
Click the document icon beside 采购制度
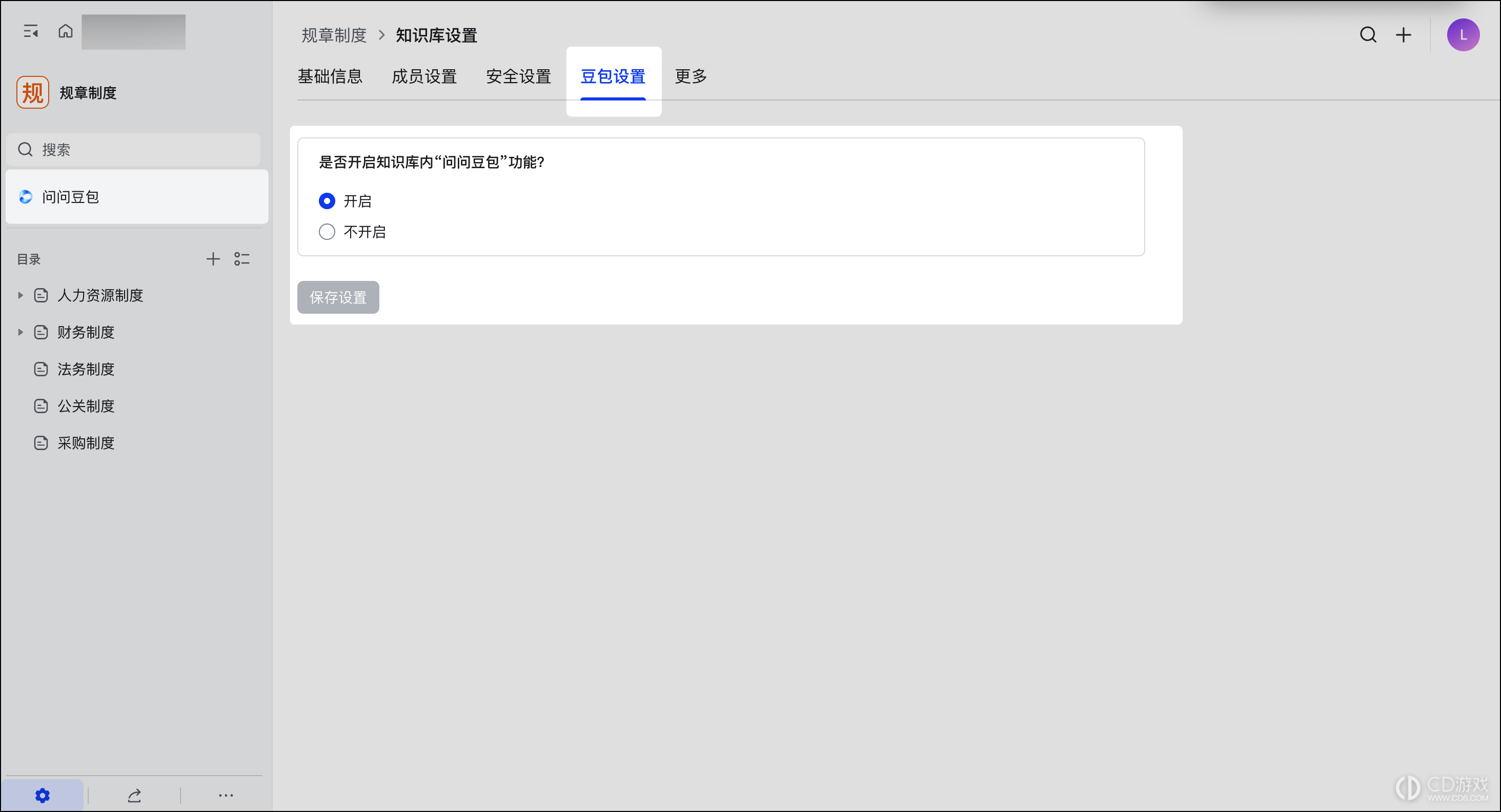[41, 443]
